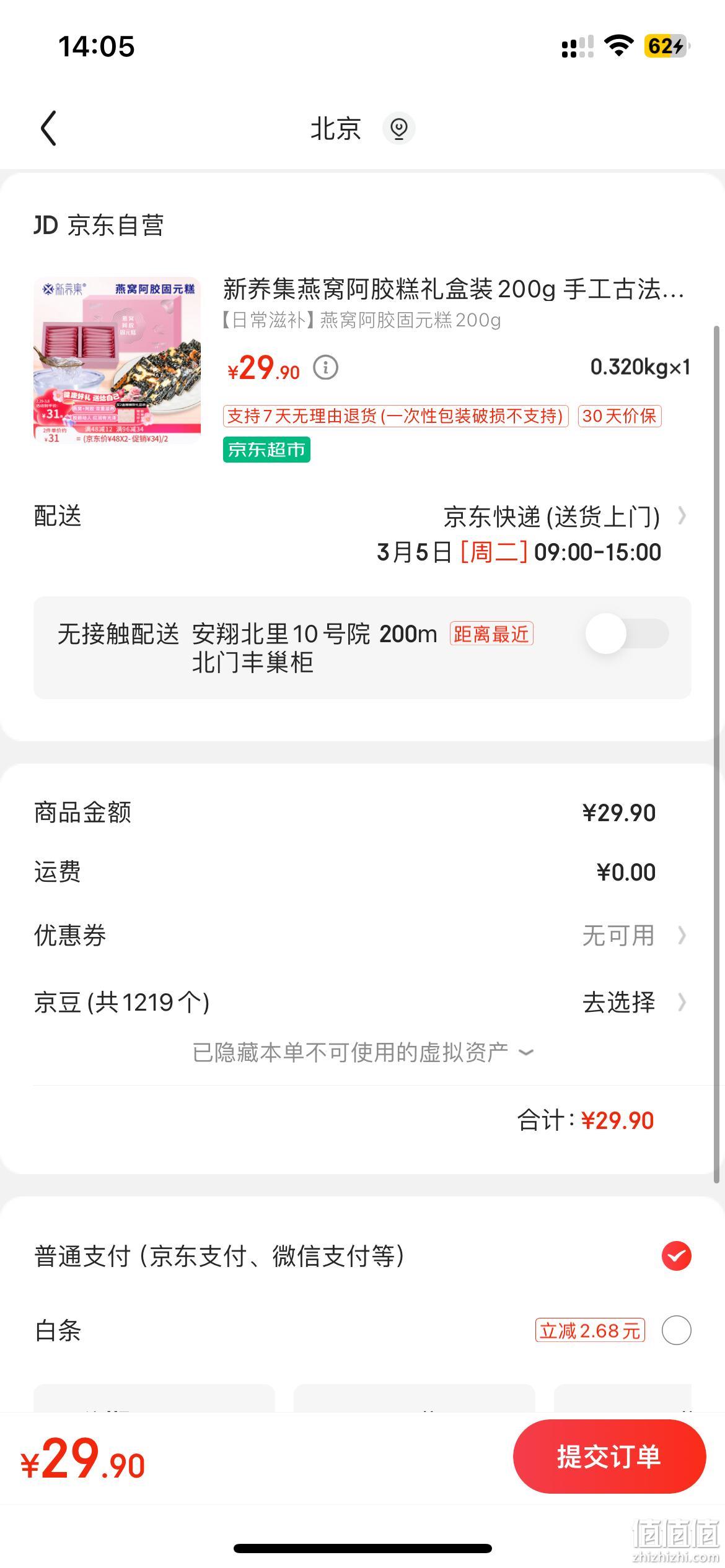The width and height of the screenshot is (725, 1568).
Task: Submit order with 提交订单 button
Action: pyautogui.click(x=609, y=1457)
